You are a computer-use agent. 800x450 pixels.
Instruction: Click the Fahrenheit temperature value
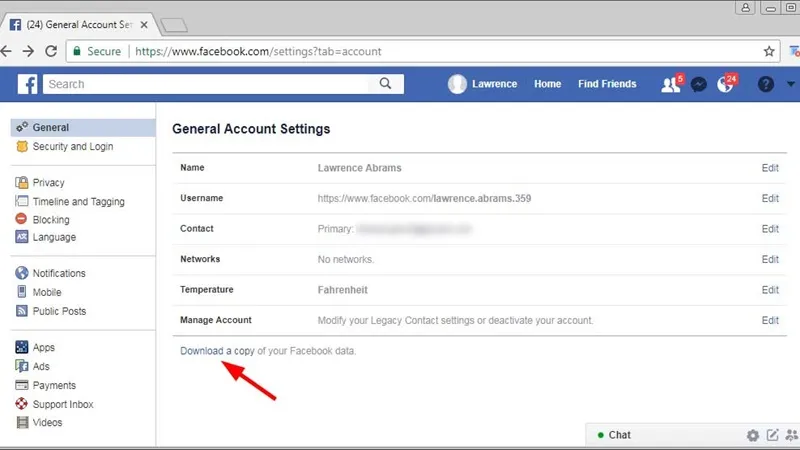342,290
